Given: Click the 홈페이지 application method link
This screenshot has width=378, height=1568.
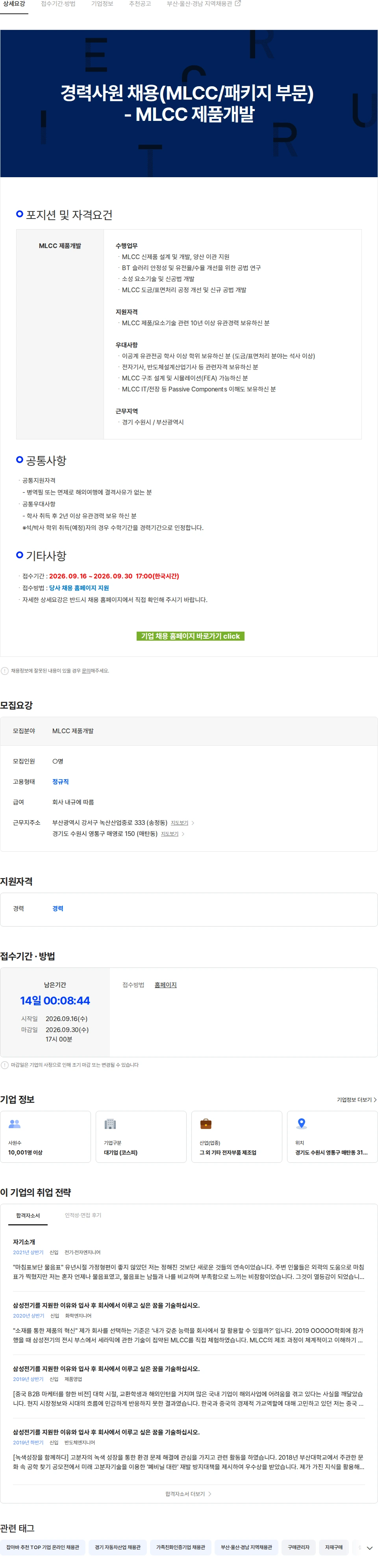Looking at the screenshot, I should 165,985.
